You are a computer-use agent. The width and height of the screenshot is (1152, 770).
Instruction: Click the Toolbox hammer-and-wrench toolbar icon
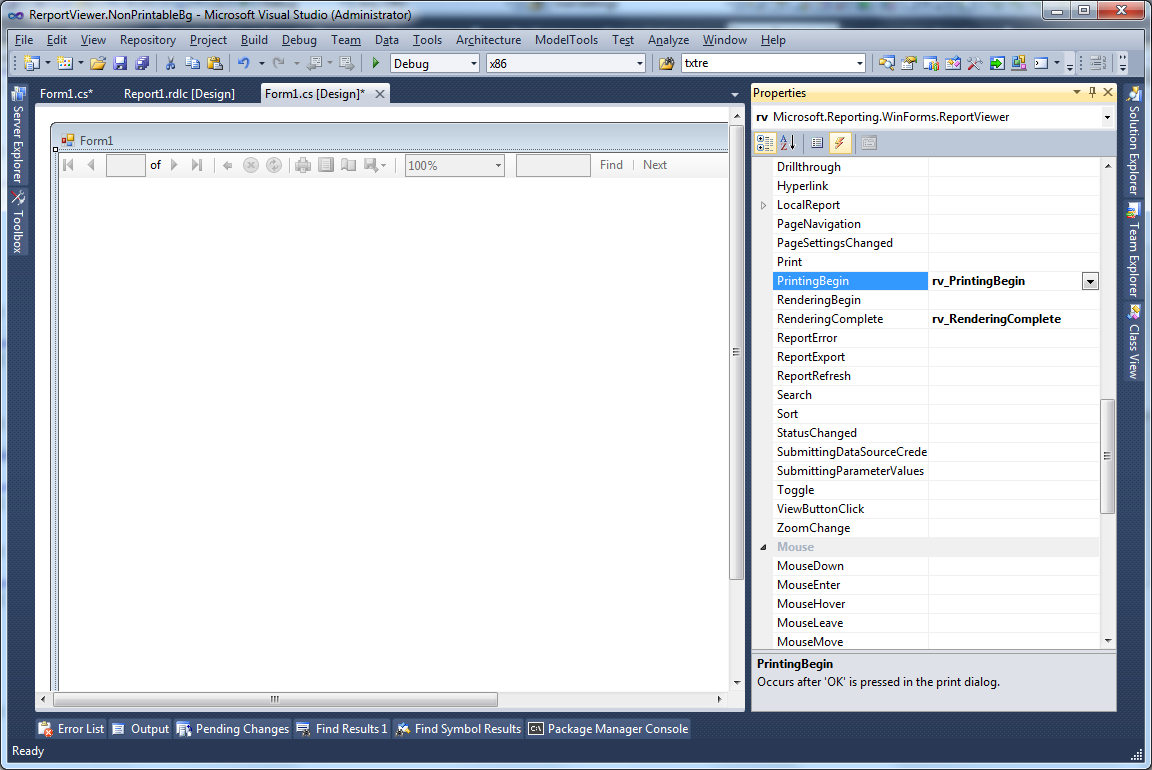(x=975, y=63)
